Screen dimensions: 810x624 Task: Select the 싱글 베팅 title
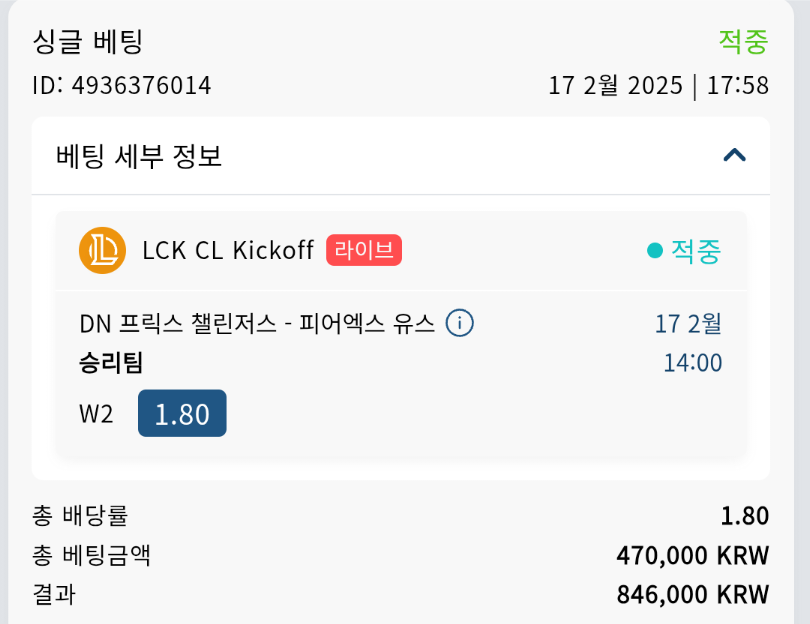coord(88,42)
